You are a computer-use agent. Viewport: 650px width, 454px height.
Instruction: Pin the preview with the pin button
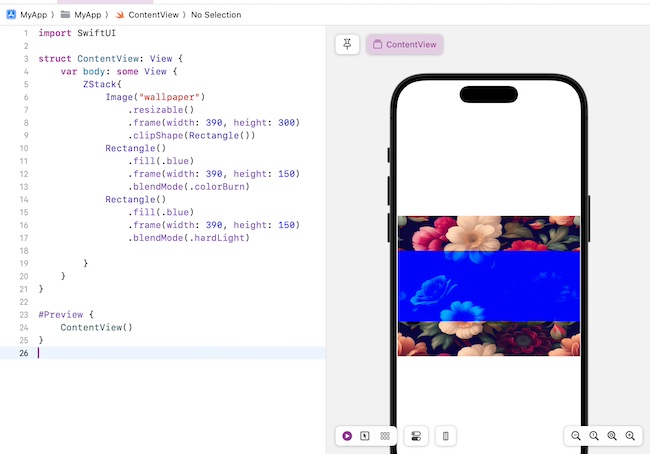click(x=347, y=44)
